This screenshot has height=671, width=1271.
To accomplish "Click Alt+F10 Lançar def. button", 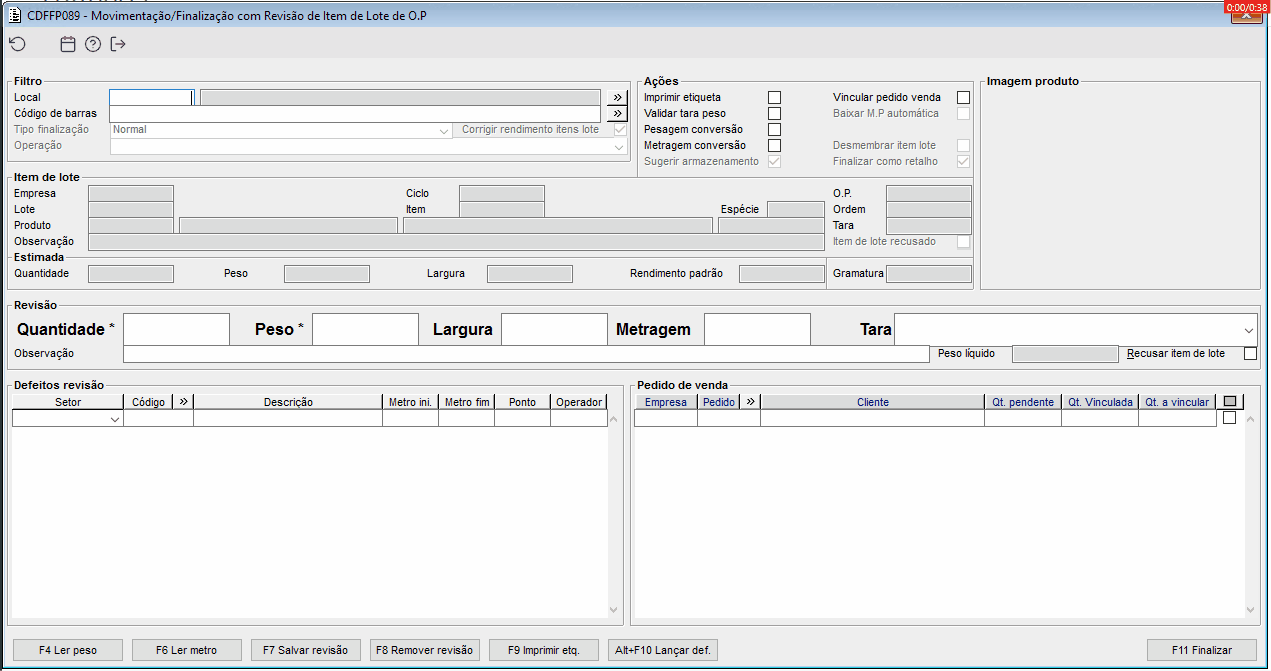I will click(662, 650).
